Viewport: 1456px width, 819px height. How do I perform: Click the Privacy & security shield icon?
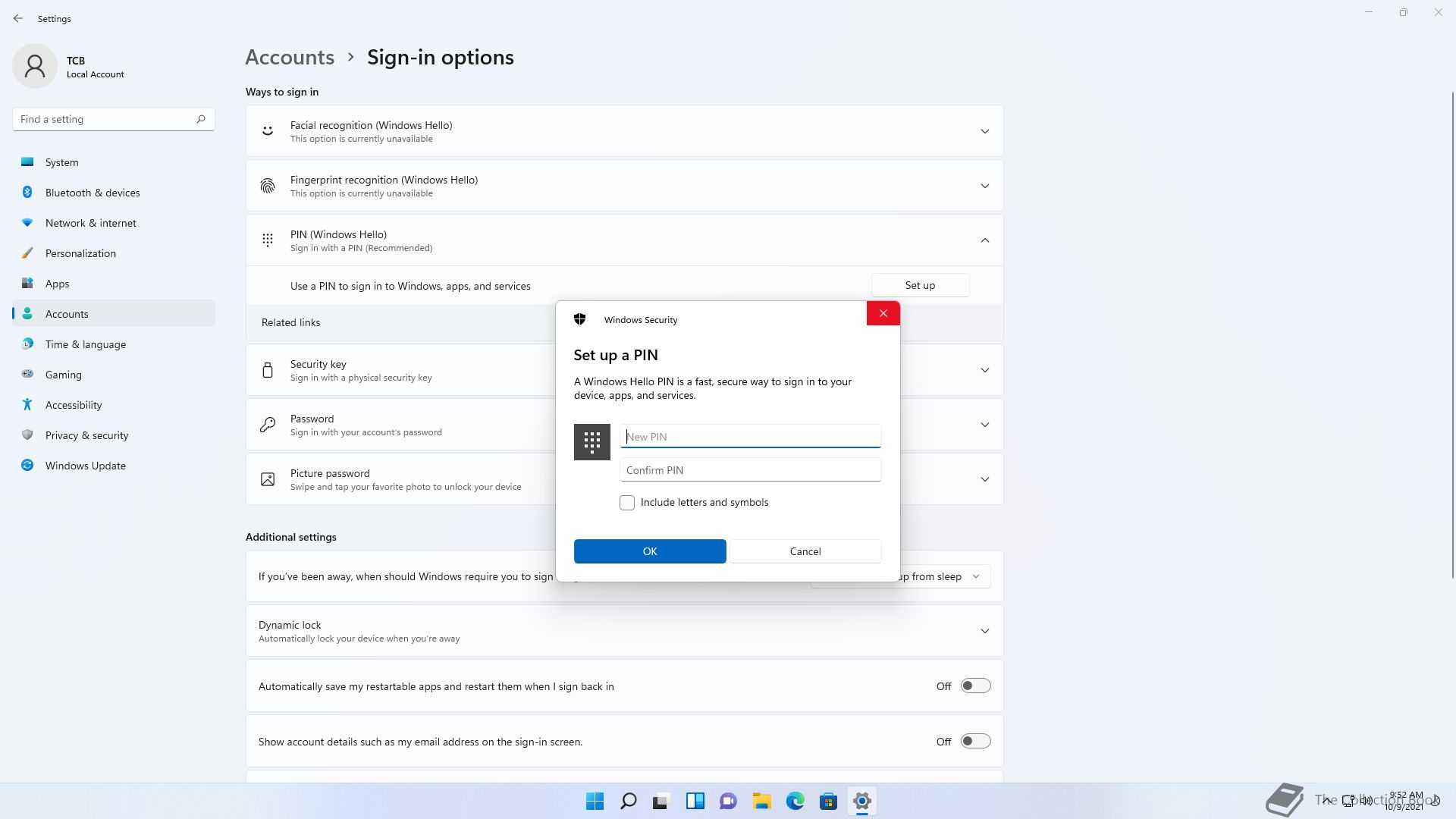pos(27,435)
